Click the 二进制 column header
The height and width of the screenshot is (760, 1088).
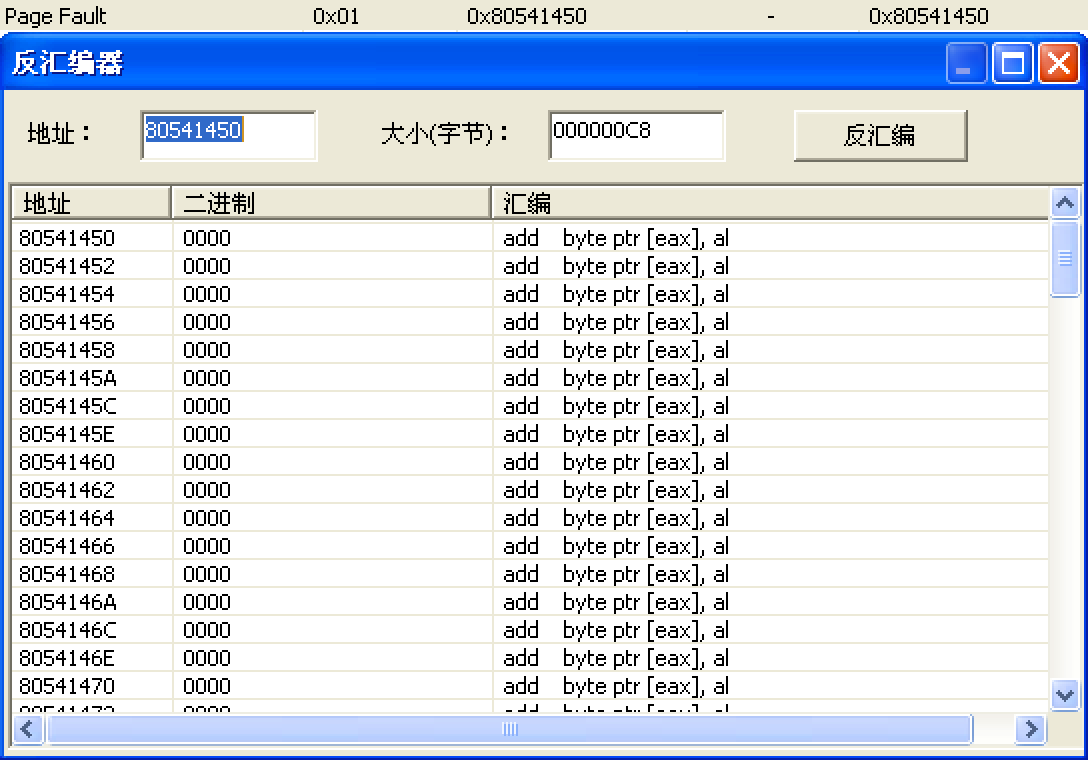[330, 202]
